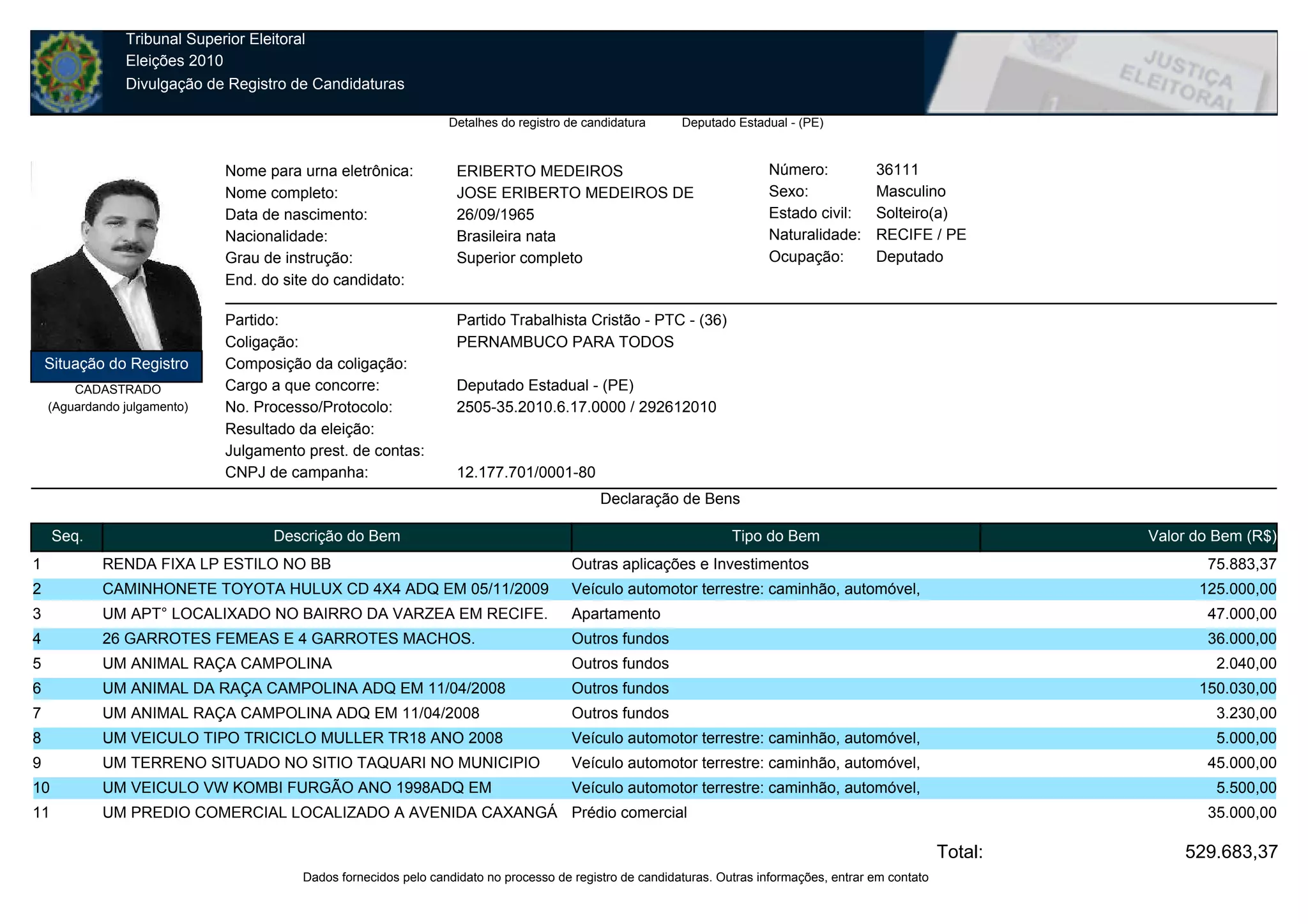Click the processo number 2505-35.2010.6.17.0000
The height and width of the screenshot is (924, 1308).
[540, 407]
